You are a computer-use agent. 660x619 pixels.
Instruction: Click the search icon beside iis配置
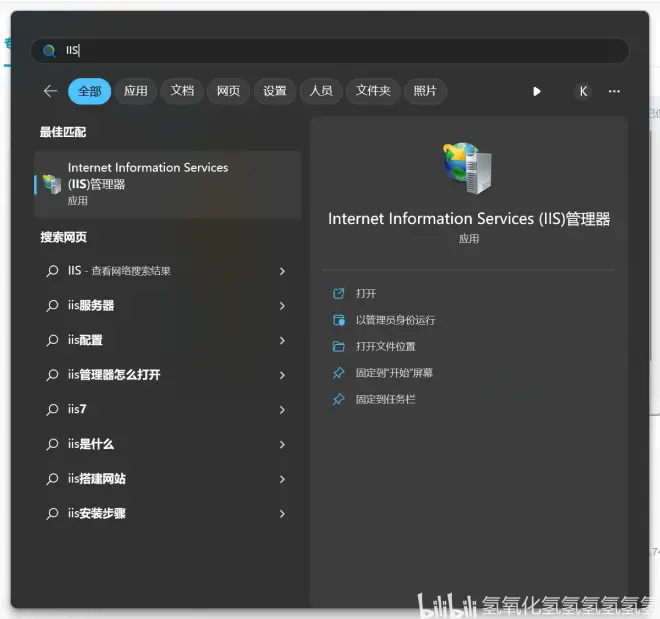click(x=52, y=340)
